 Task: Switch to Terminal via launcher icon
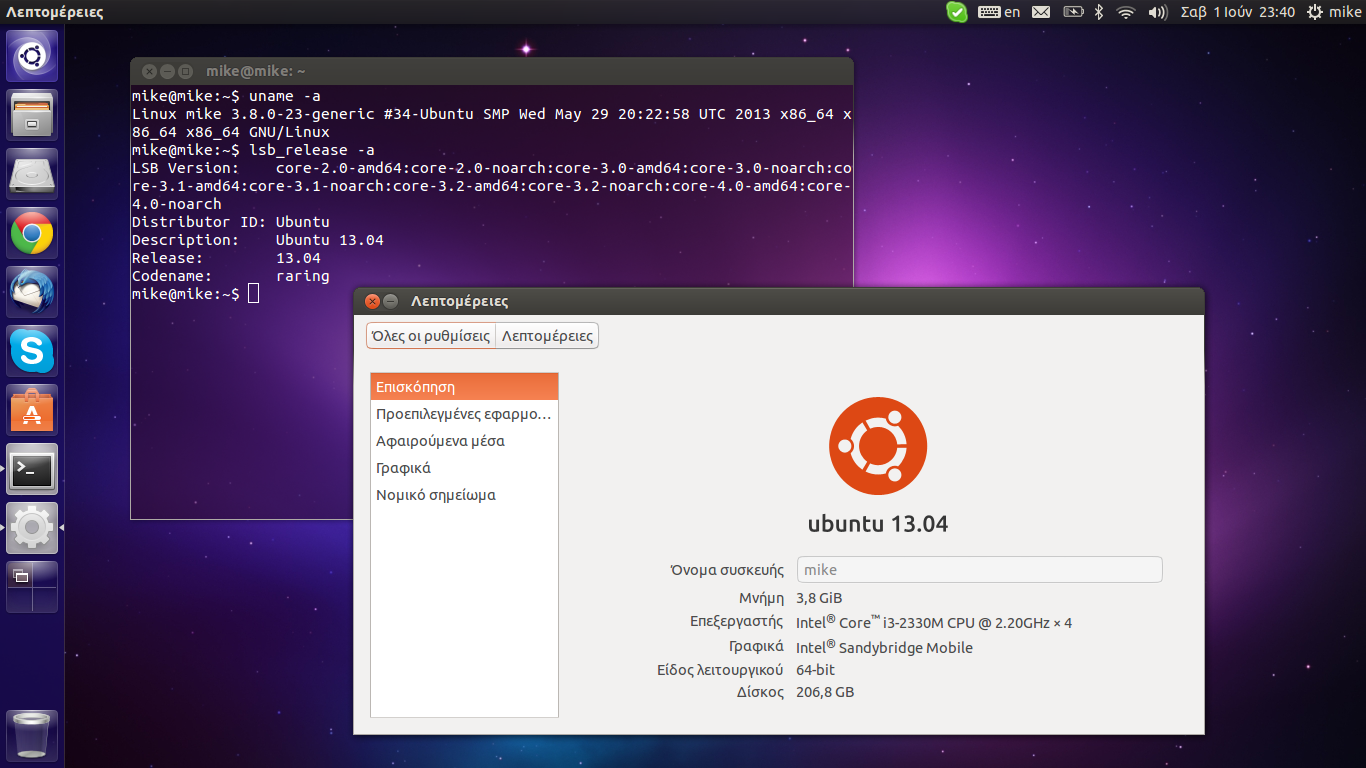point(32,469)
